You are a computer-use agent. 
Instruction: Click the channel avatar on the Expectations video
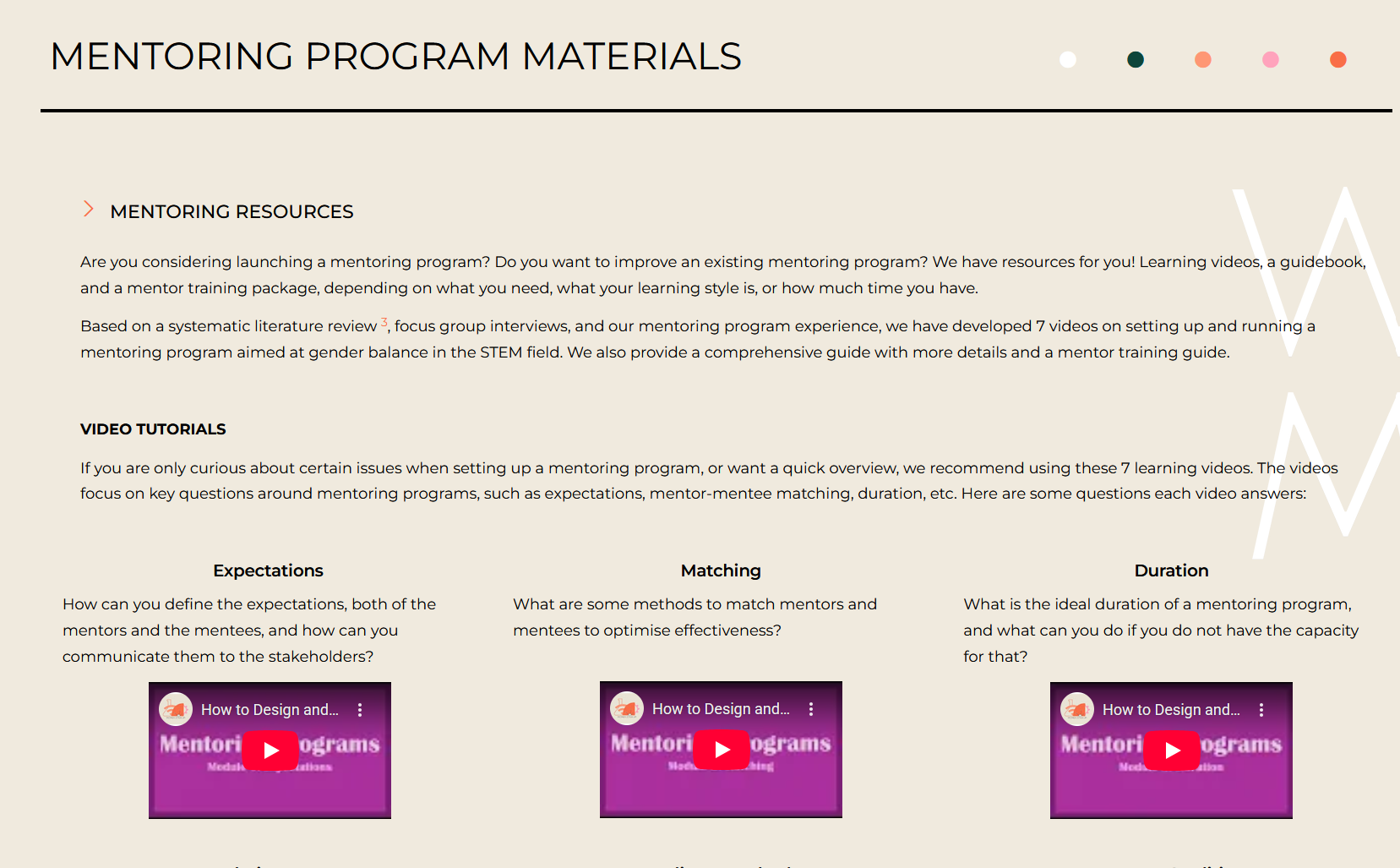tap(176, 709)
